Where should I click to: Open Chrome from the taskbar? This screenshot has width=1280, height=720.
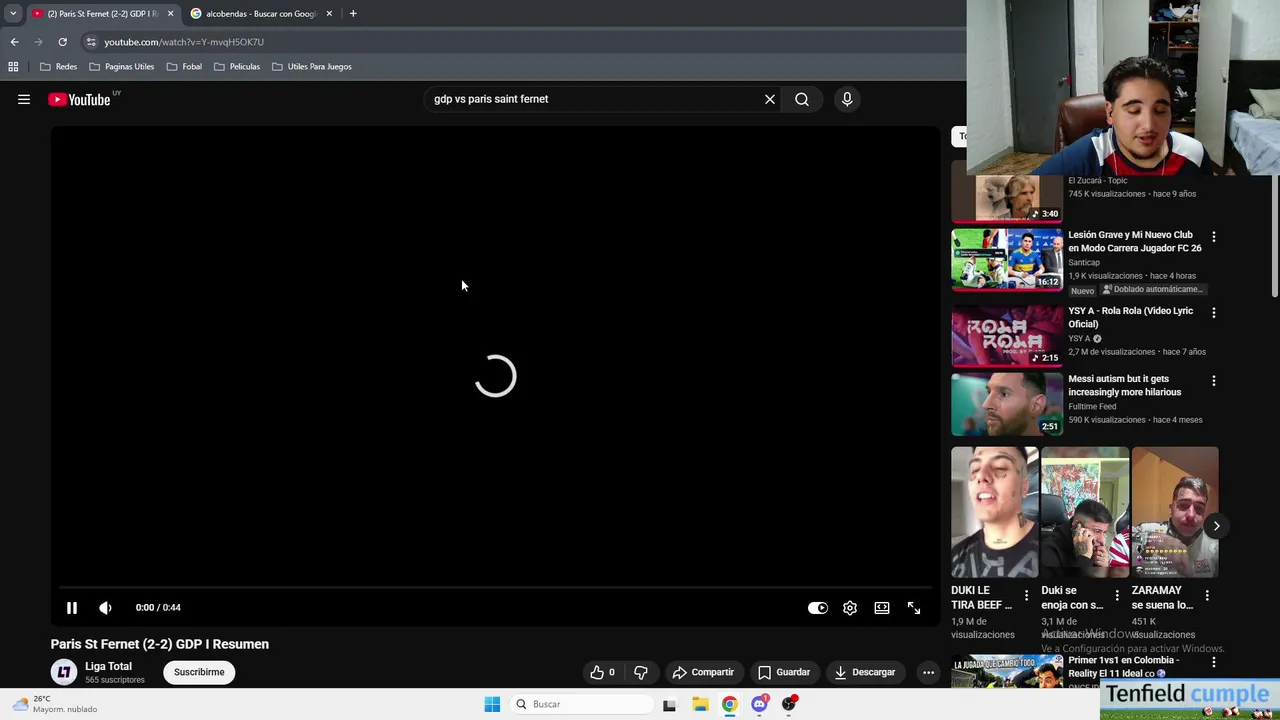pyautogui.click(x=730, y=704)
